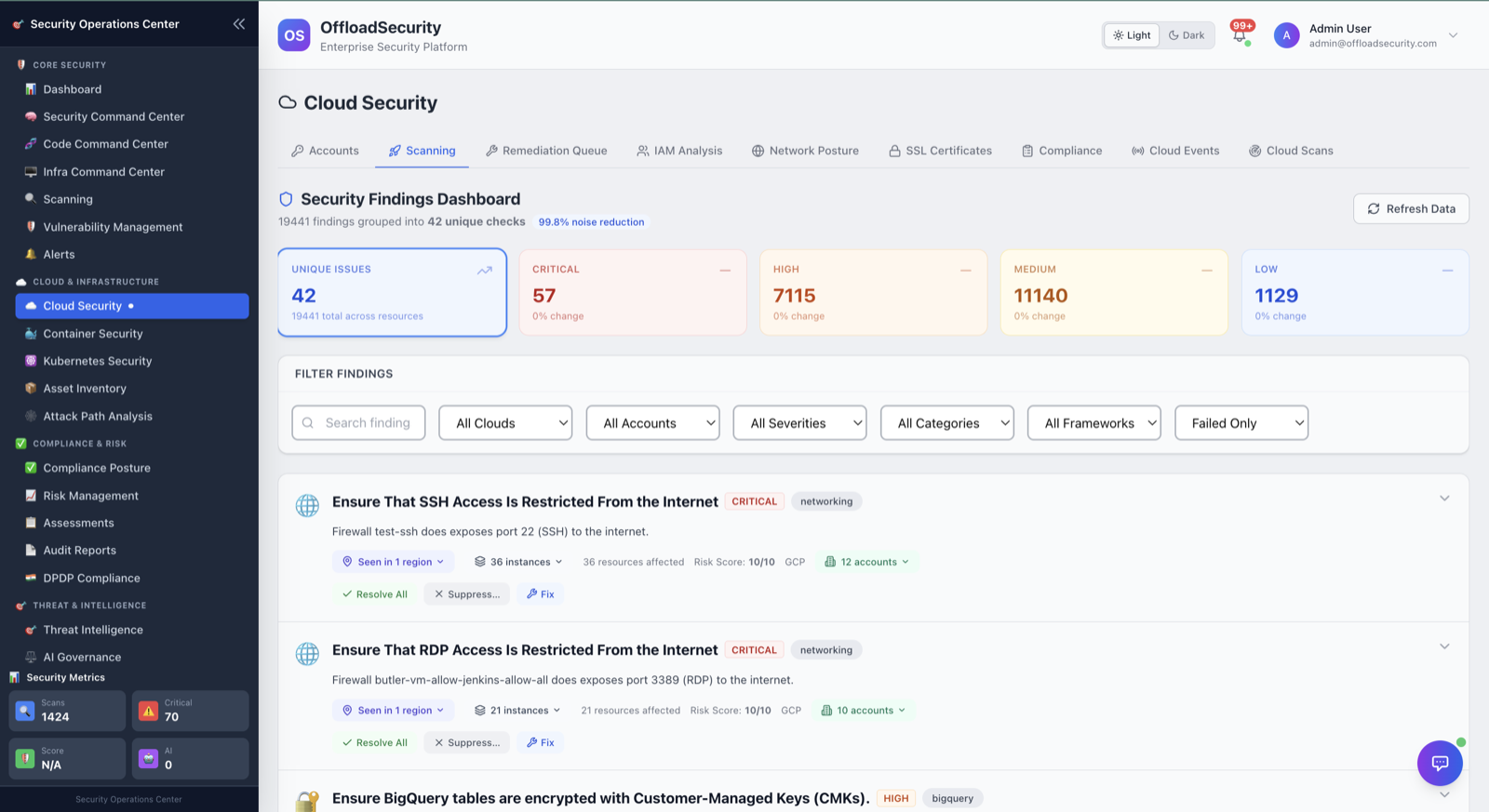Fix the SSH Access finding
The image size is (1489, 812).
(541, 594)
